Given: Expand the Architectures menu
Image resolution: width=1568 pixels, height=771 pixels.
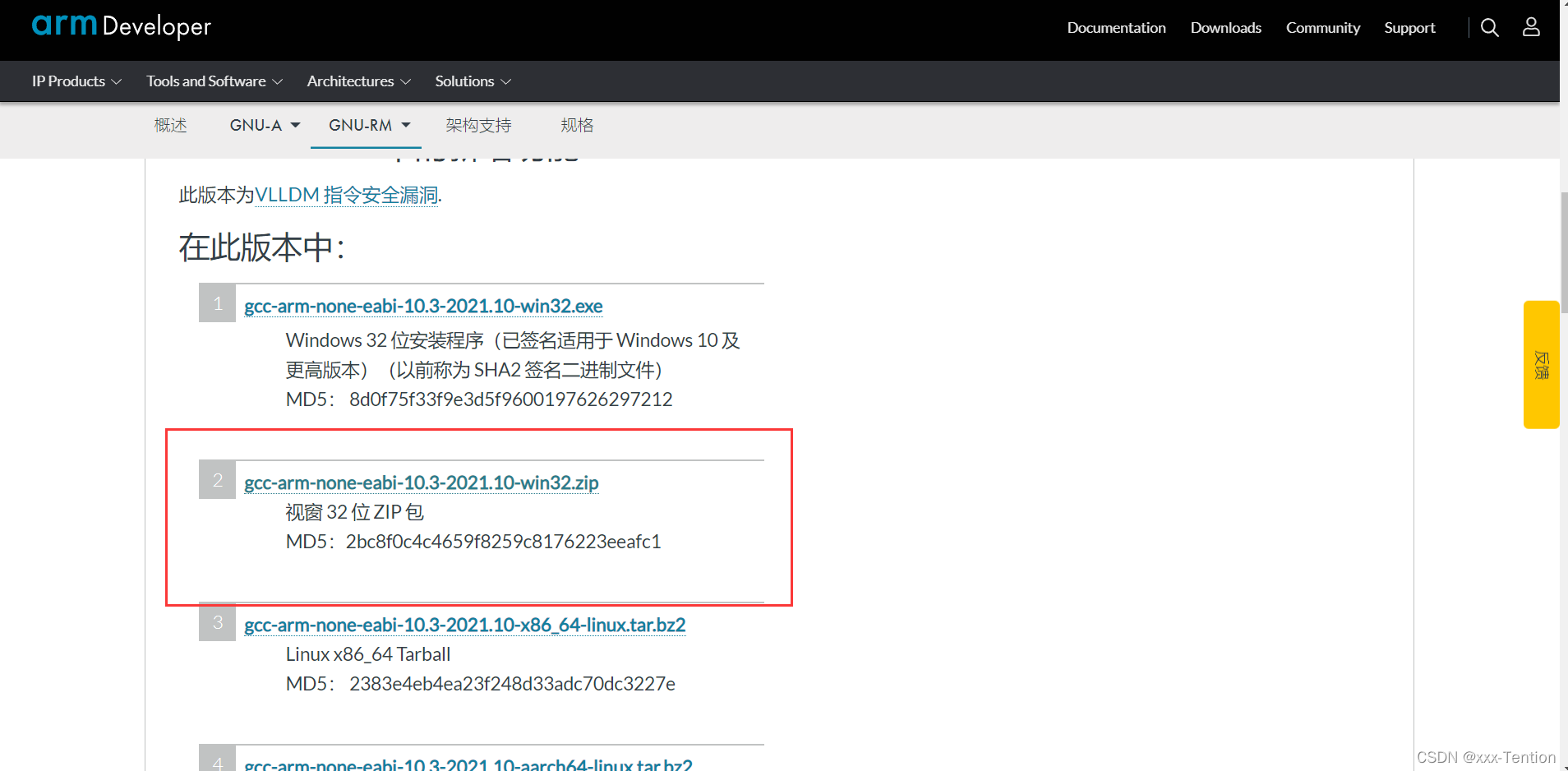Looking at the screenshot, I should coord(358,81).
